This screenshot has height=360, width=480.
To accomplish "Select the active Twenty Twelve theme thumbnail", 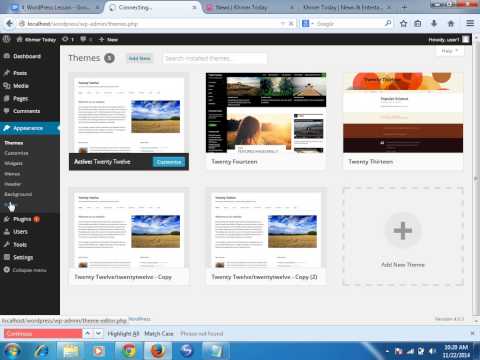I will (129, 113).
